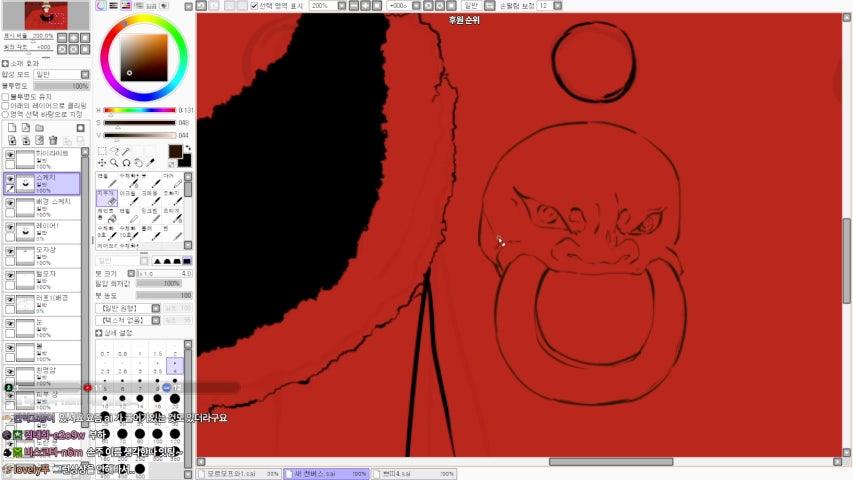This screenshot has height=480, width=853.
Task: Enable 아래의 레이어로 클리핑 checkbox
Action: click(x=5, y=106)
